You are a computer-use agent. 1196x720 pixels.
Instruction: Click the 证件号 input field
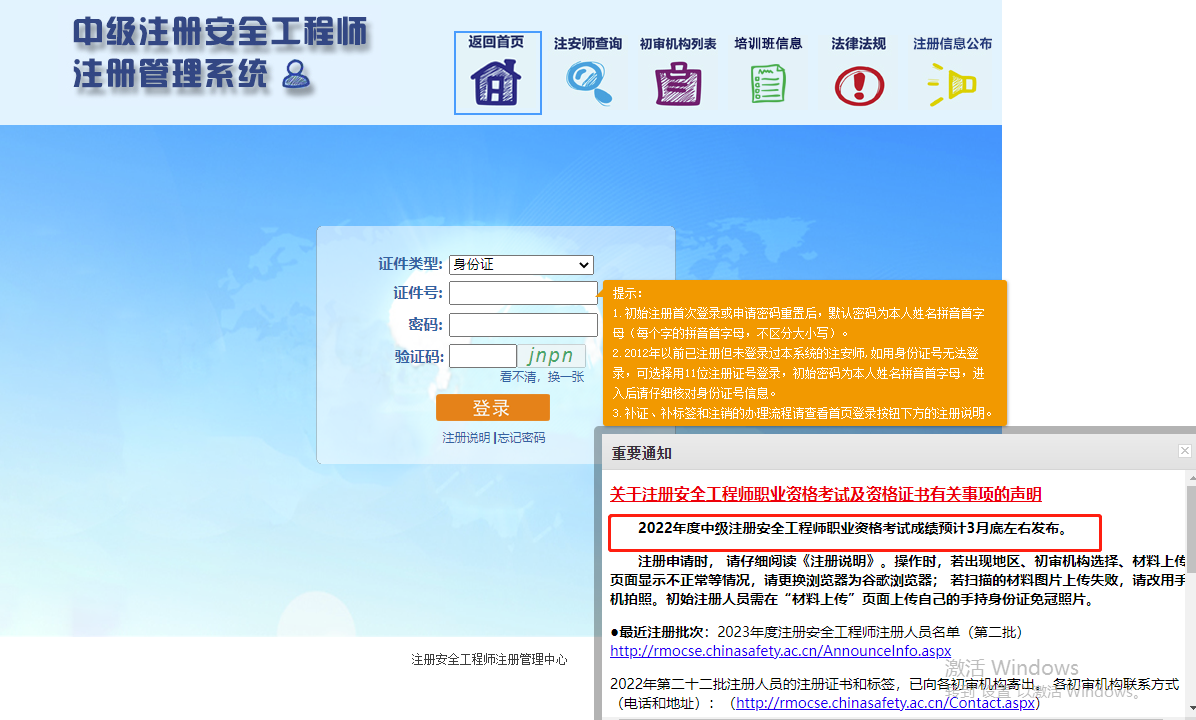523,293
